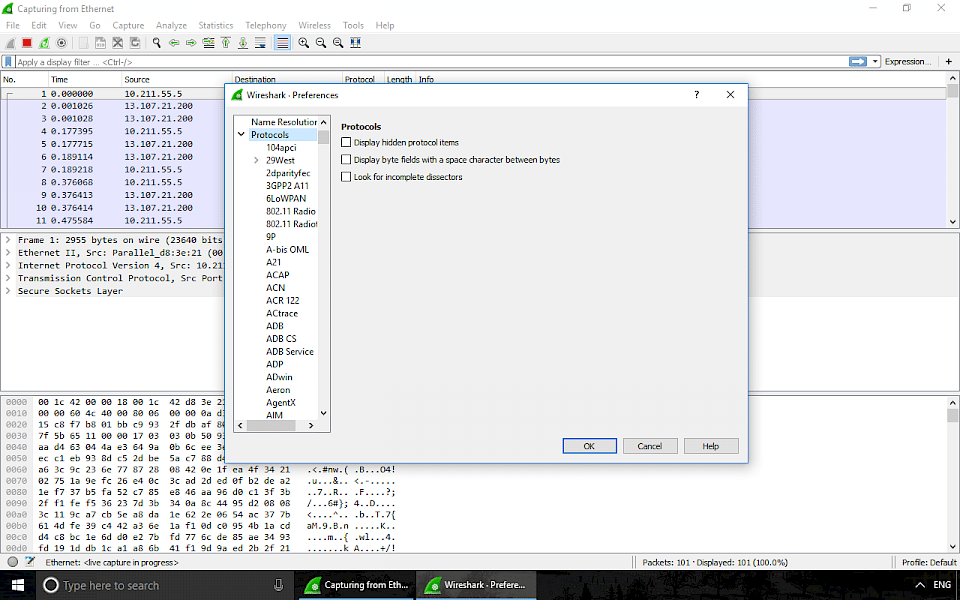This screenshot has height=600, width=960.
Task: Expand the 29West protocol entry
Action: (257, 160)
